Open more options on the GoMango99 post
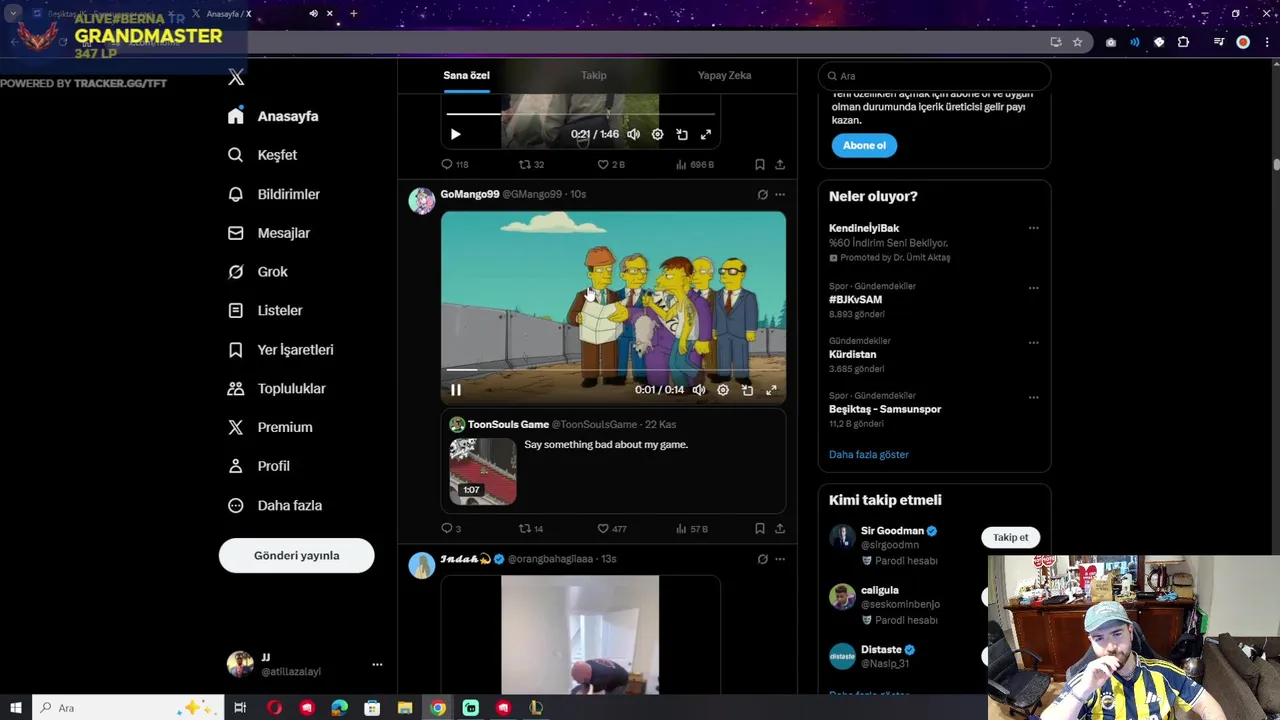This screenshot has height=720, width=1280. 780,194
